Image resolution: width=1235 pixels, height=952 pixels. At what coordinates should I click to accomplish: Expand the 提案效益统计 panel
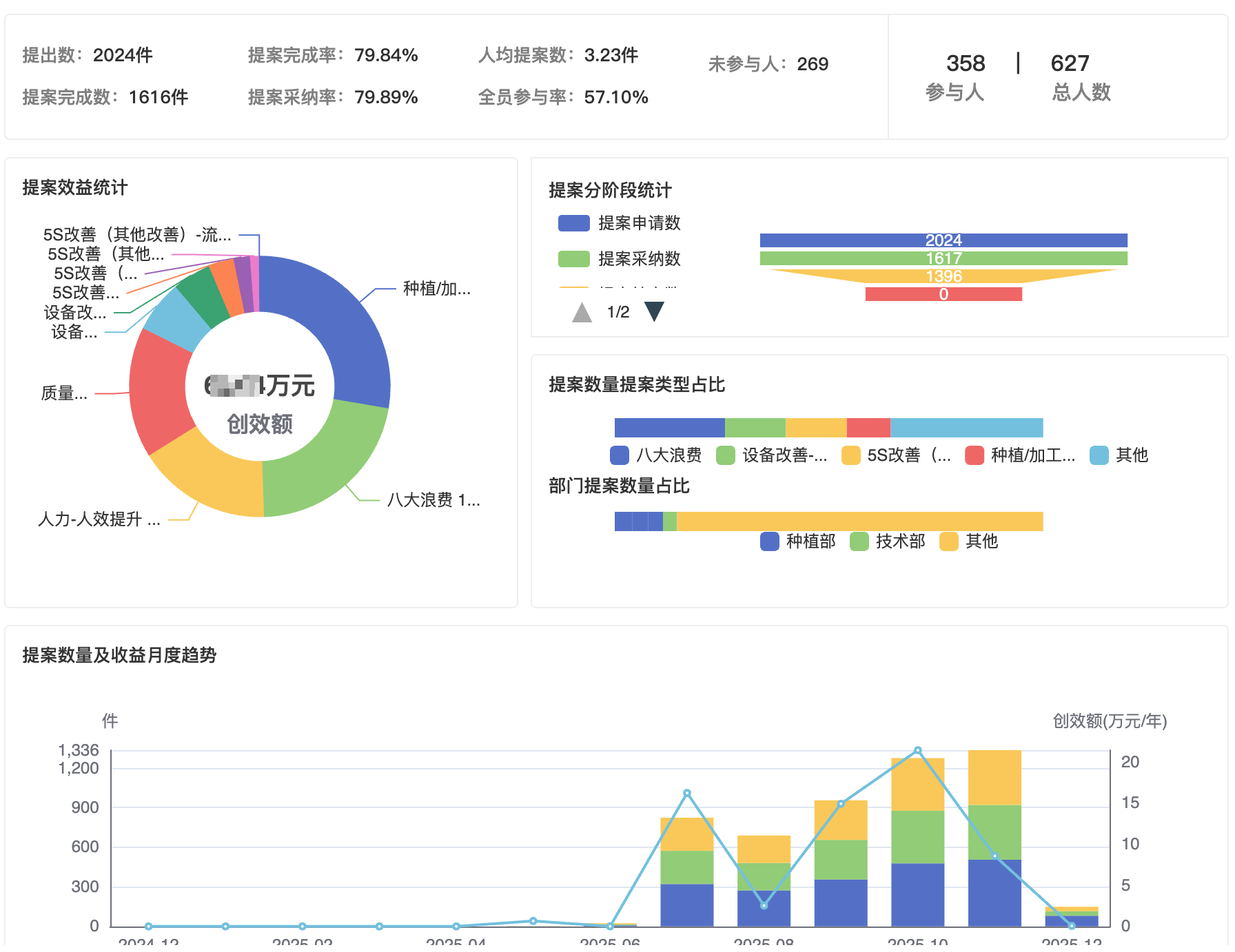click(76, 187)
